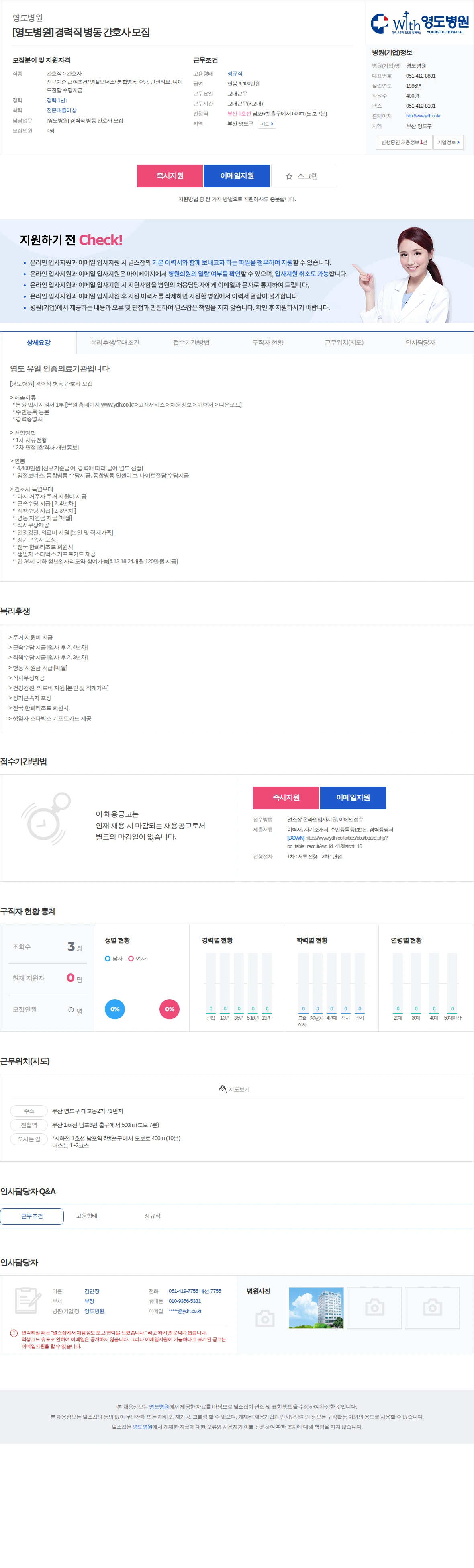Switch to the 근무위치(지도) tab
474x1568 pixels.
(x=344, y=343)
